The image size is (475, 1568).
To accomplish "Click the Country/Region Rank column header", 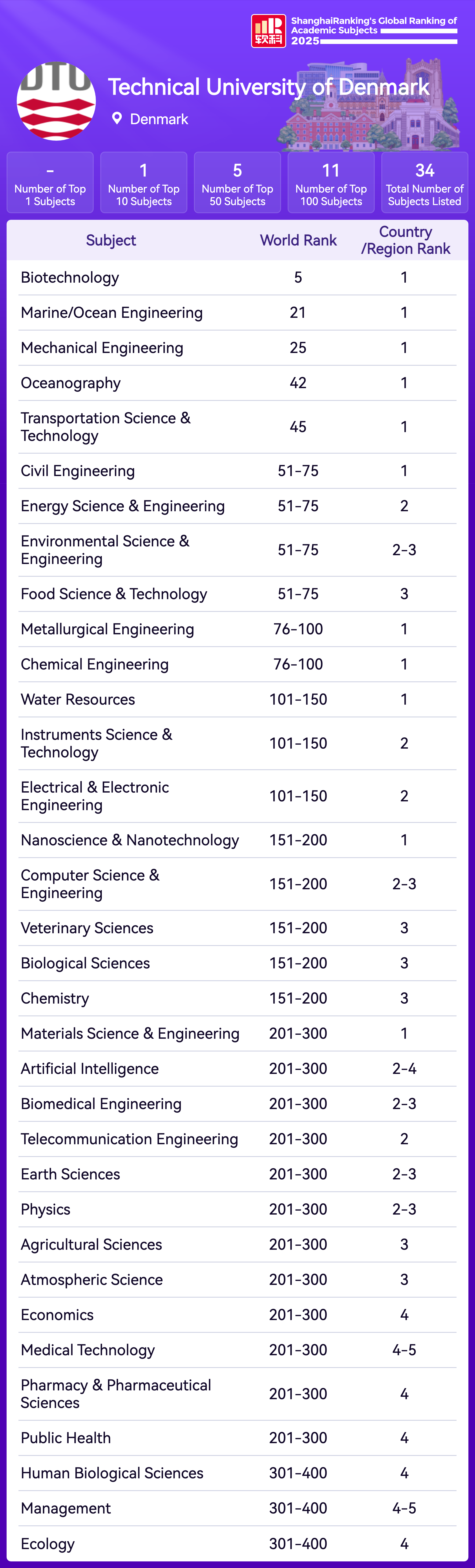I will 406,240.
